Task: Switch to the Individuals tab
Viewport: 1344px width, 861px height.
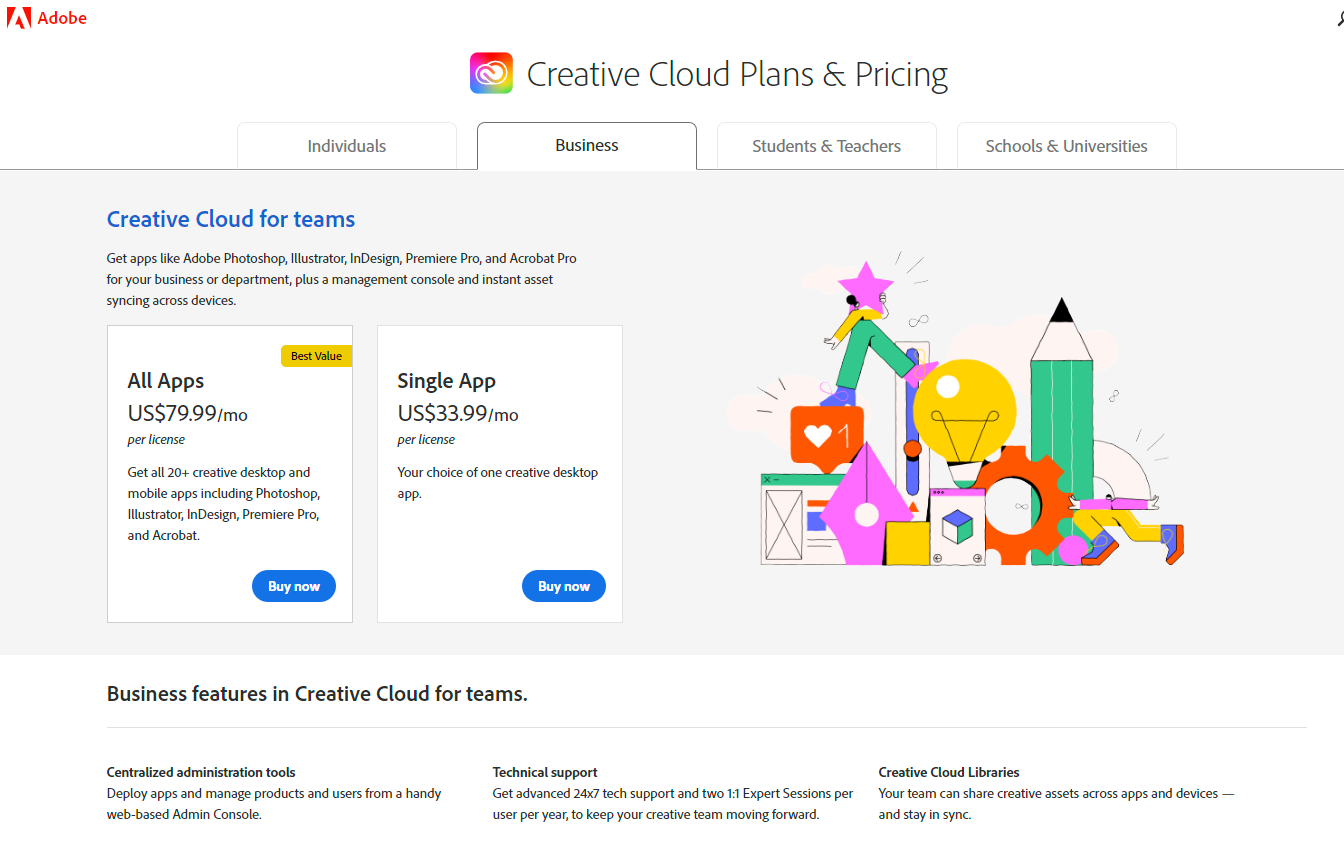Action: [x=347, y=146]
